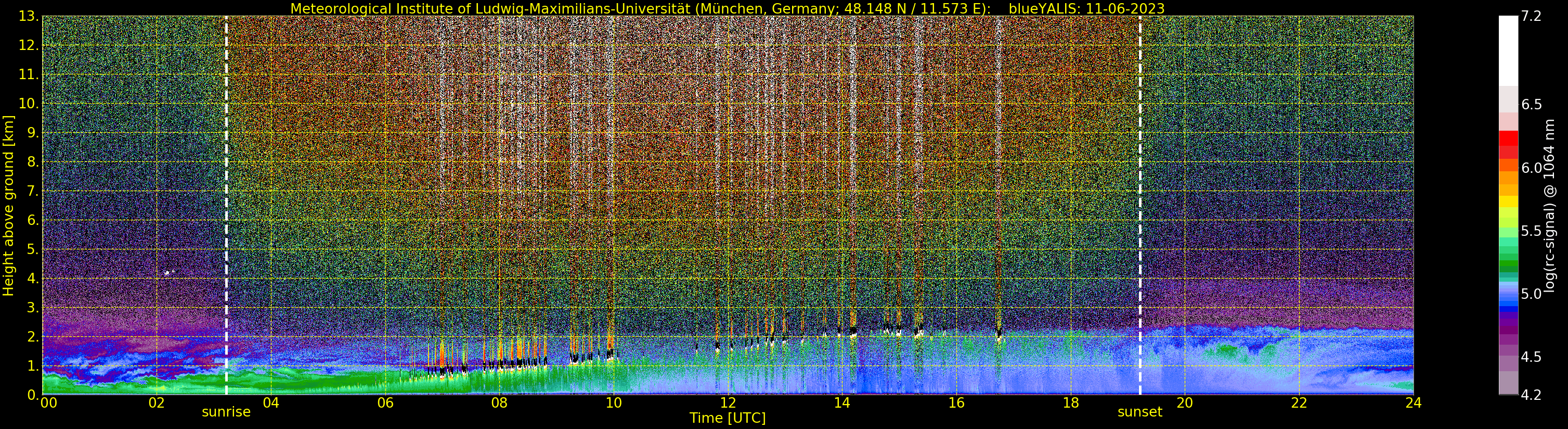
Task: Click the 'sunset' label below the axis
Action: click(x=1140, y=412)
